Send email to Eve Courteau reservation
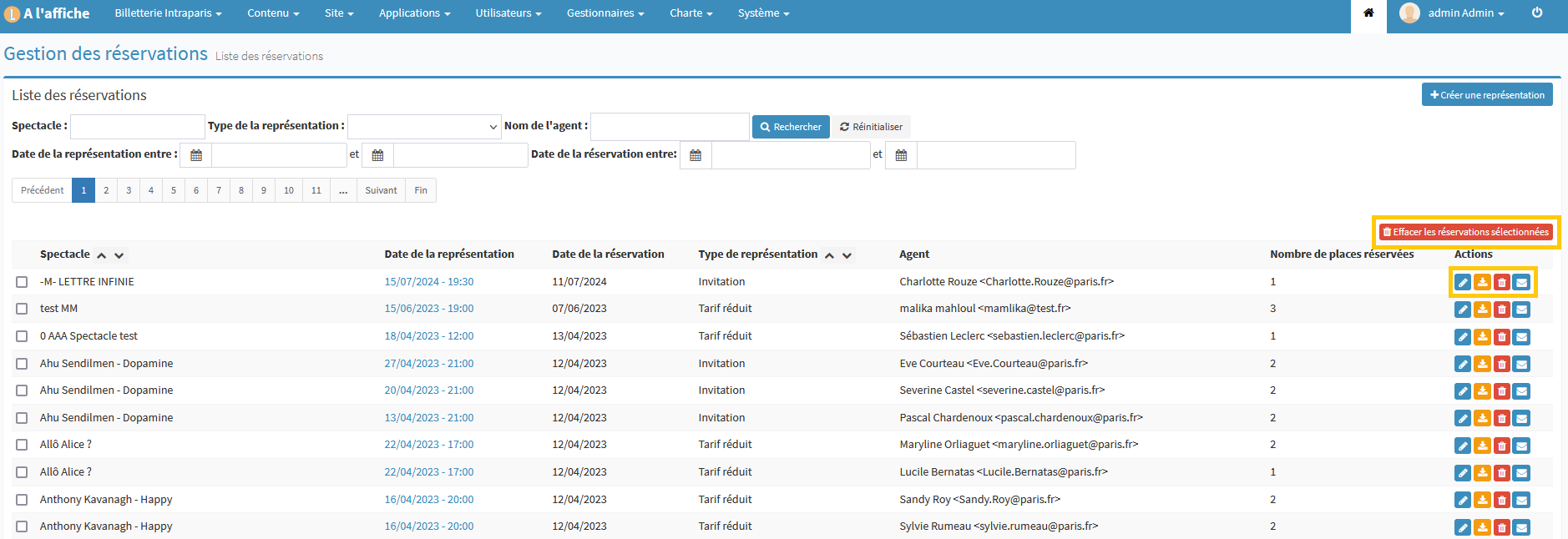The image size is (1568, 539). pyautogui.click(x=1522, y=365)
